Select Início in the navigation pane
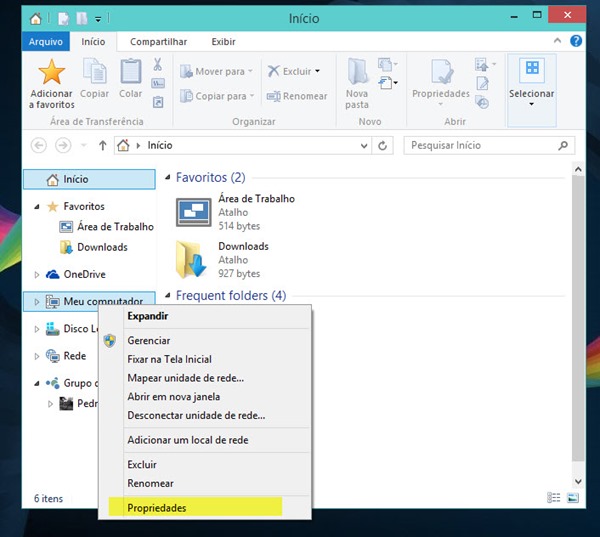Image resolution: width=600 pixels, height=537 pixels. click(x=89, y=179)
